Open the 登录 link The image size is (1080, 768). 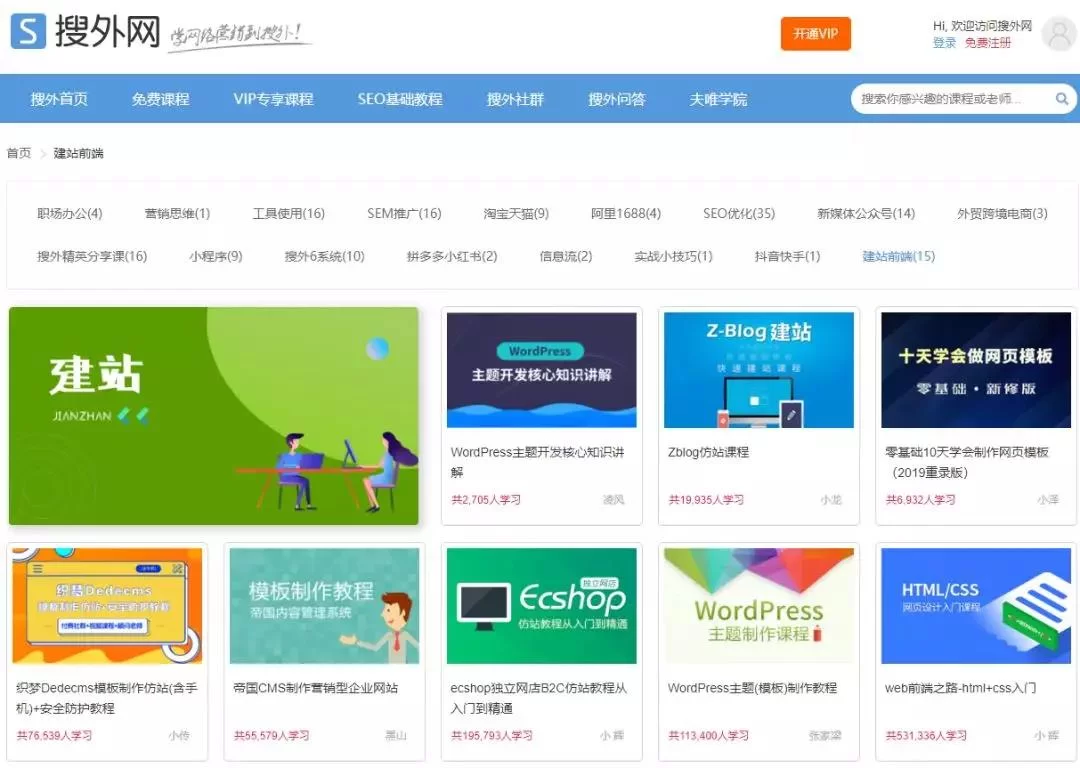[x=942, y=44]
